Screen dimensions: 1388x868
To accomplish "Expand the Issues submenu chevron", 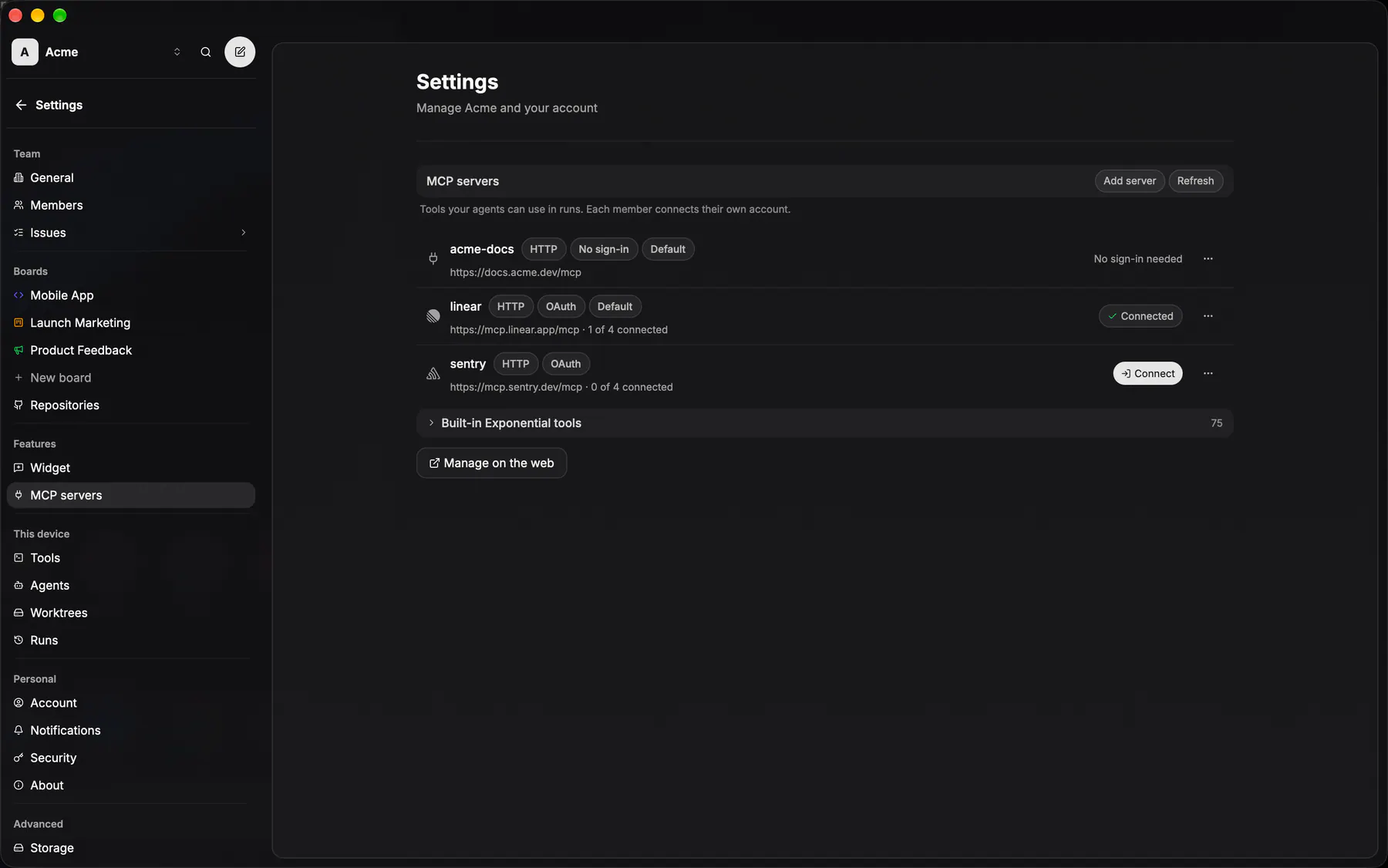I will coord(244,233).
